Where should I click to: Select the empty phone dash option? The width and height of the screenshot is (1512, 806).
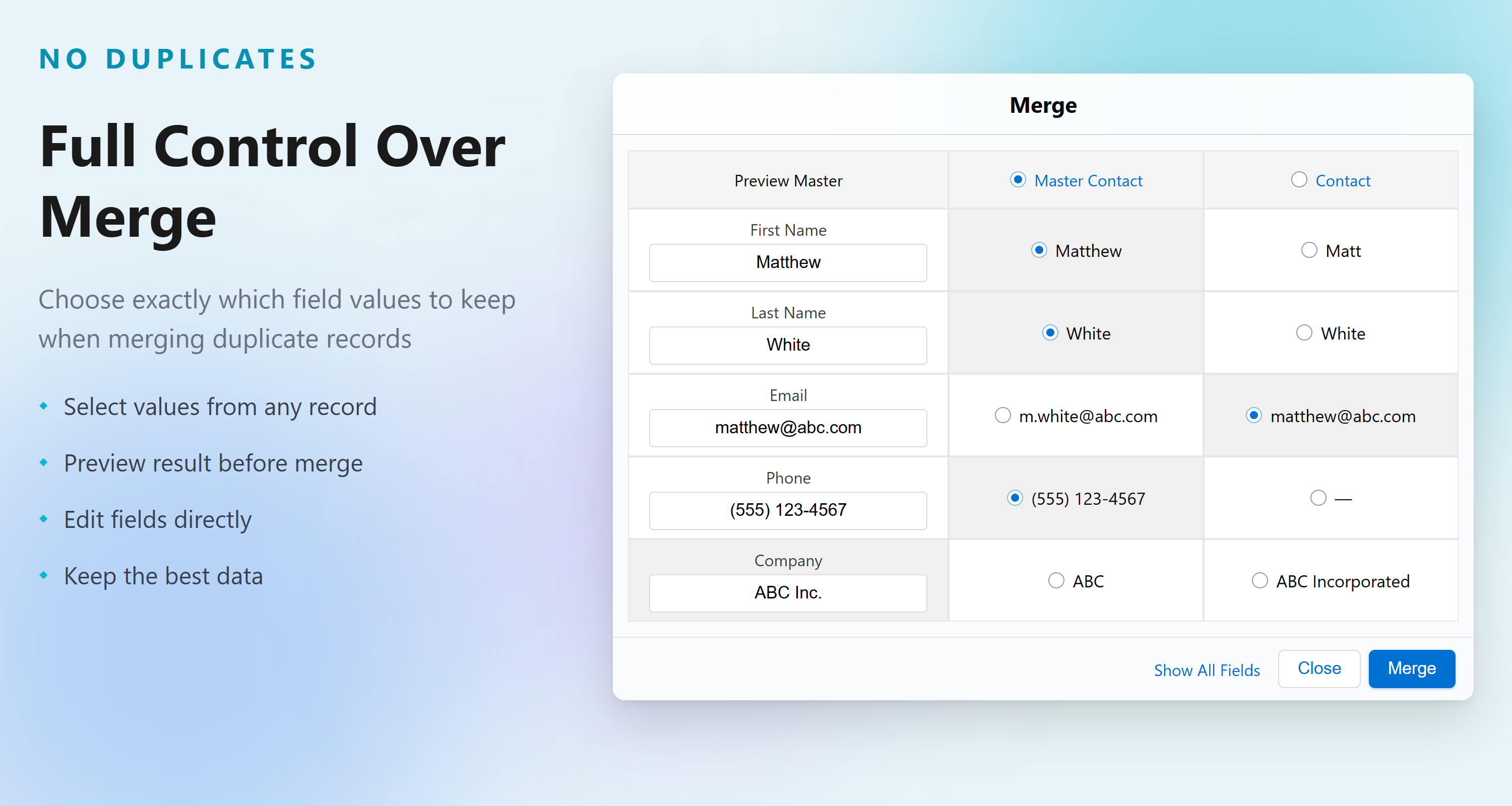click(1318, 498)
